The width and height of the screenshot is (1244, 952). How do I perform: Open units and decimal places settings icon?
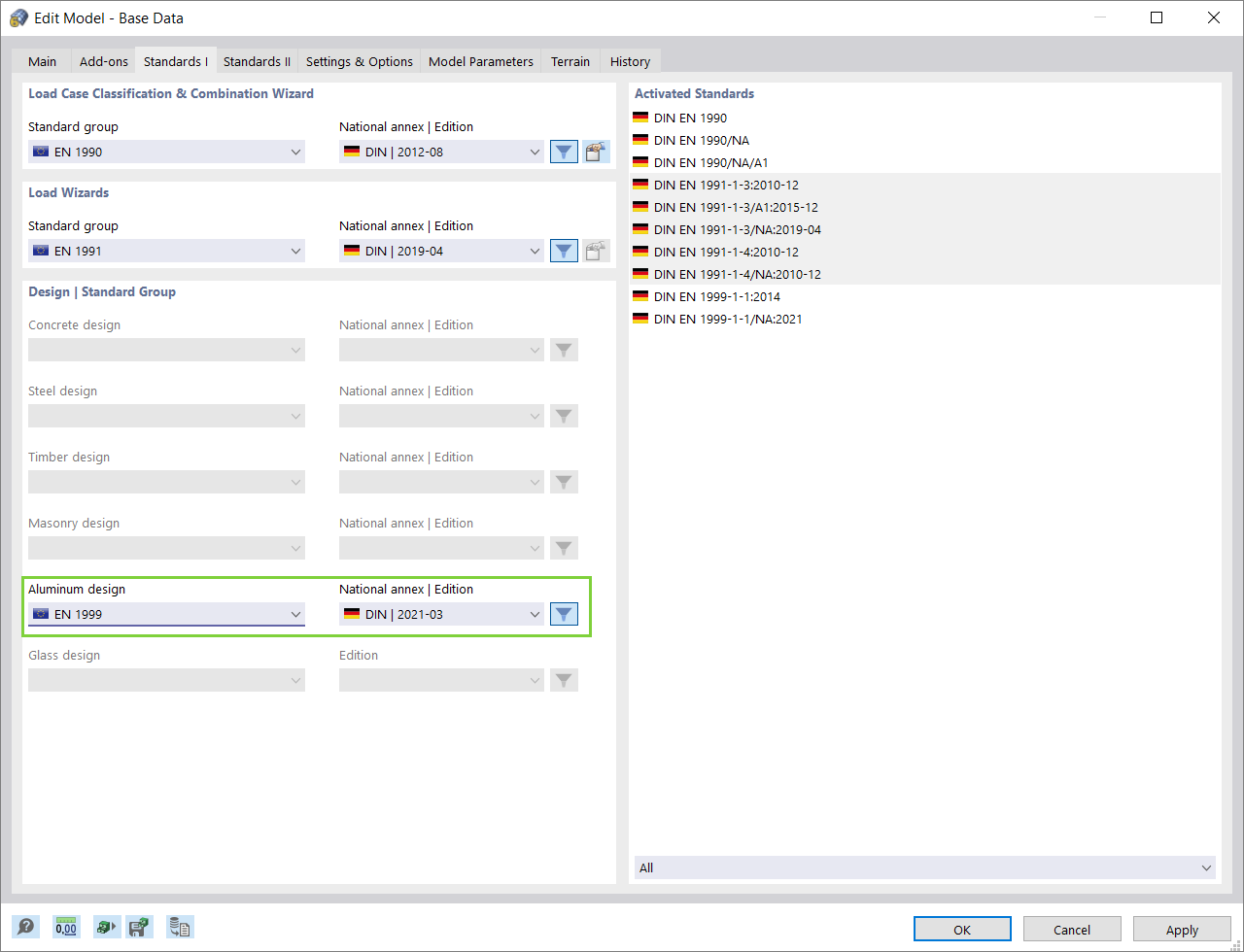click(66, 927)
